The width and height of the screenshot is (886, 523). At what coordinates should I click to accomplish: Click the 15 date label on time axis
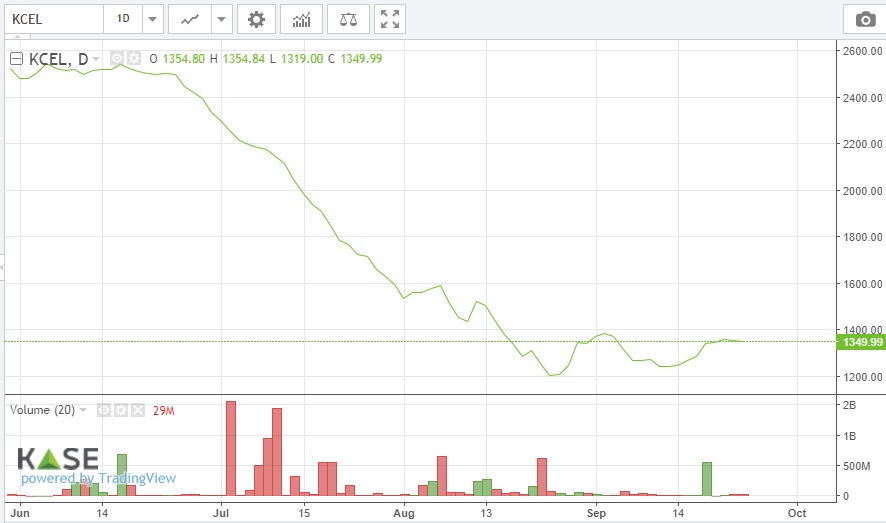(x=304, y=513)
